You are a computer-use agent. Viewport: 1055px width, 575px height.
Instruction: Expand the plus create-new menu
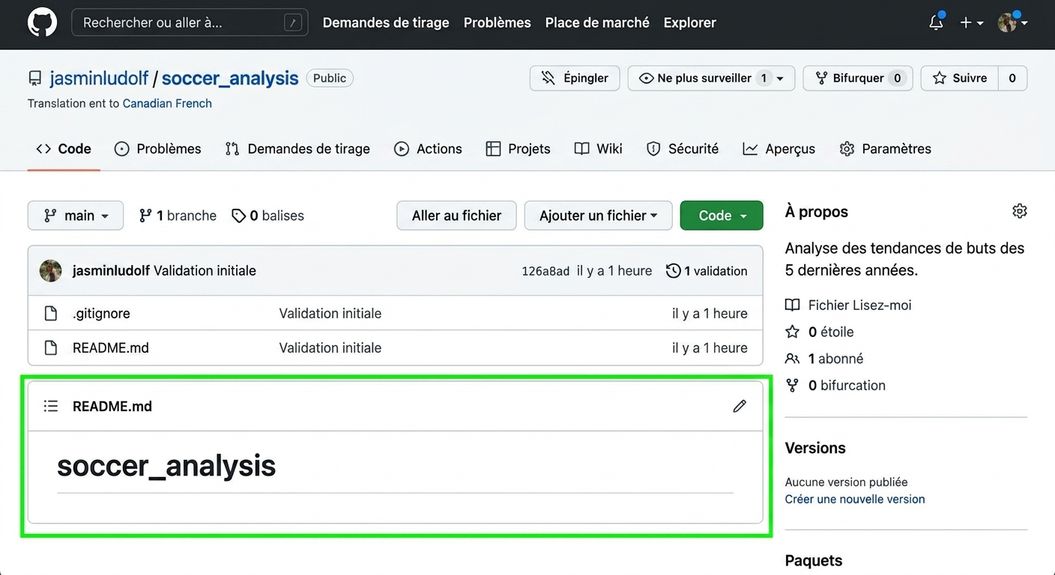click(971, 22)
